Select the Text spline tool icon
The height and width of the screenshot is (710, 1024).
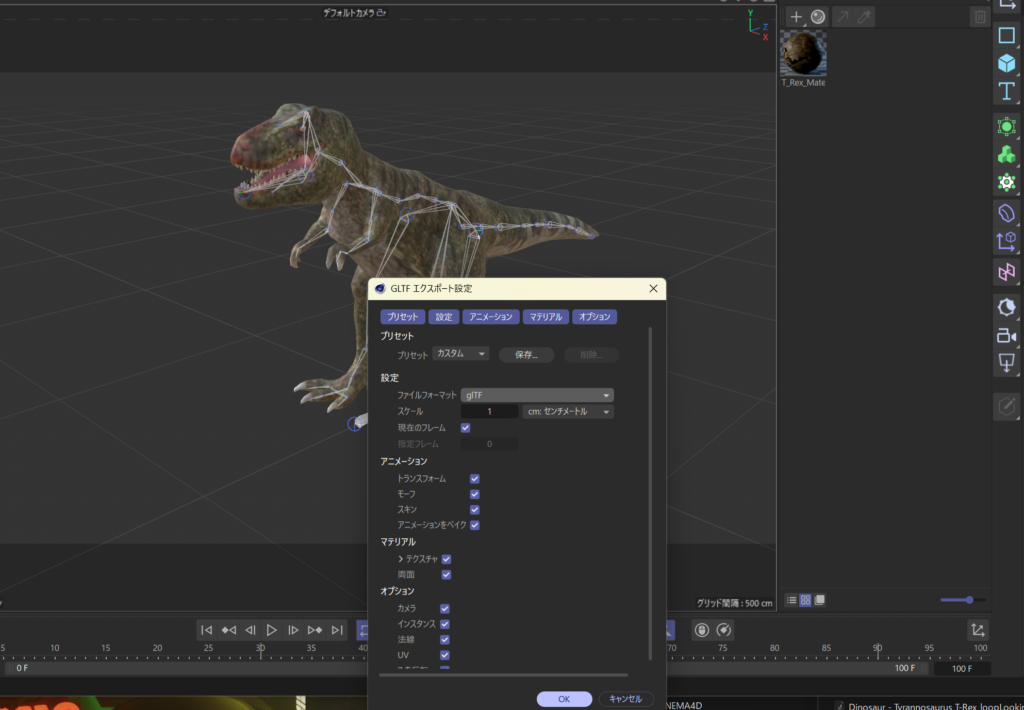pos(1006,92)
